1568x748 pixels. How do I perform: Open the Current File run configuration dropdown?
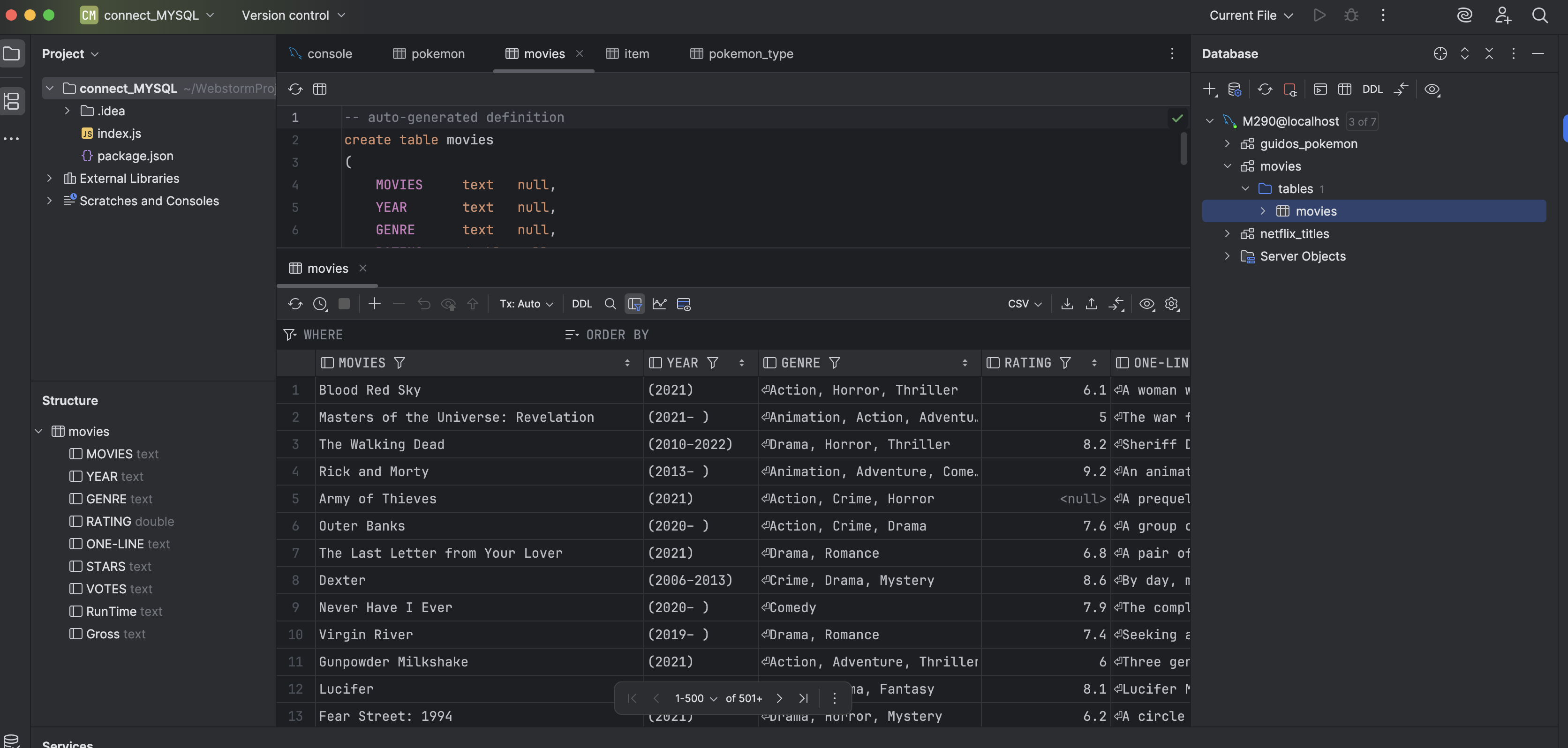pyautogui.click(x=1251, y=15)
